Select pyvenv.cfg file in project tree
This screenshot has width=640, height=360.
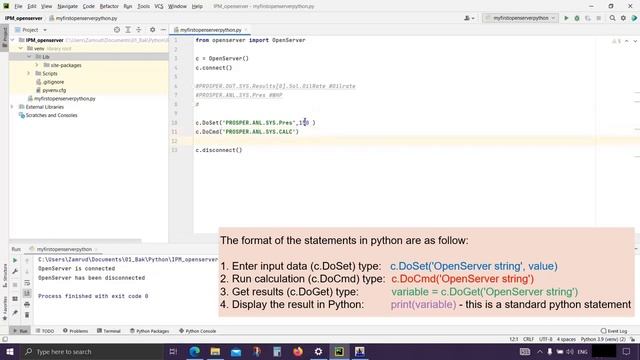tap(54, 90)
